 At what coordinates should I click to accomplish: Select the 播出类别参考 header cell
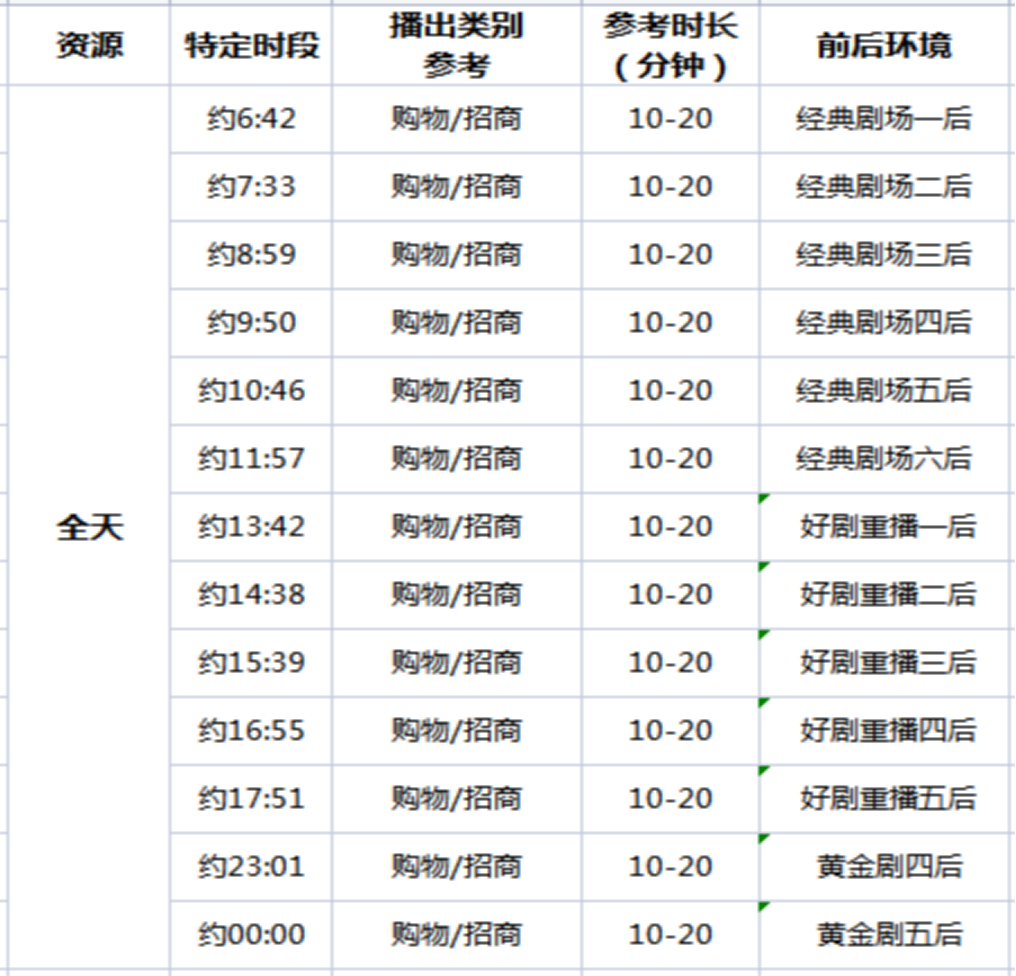[456, 45]
